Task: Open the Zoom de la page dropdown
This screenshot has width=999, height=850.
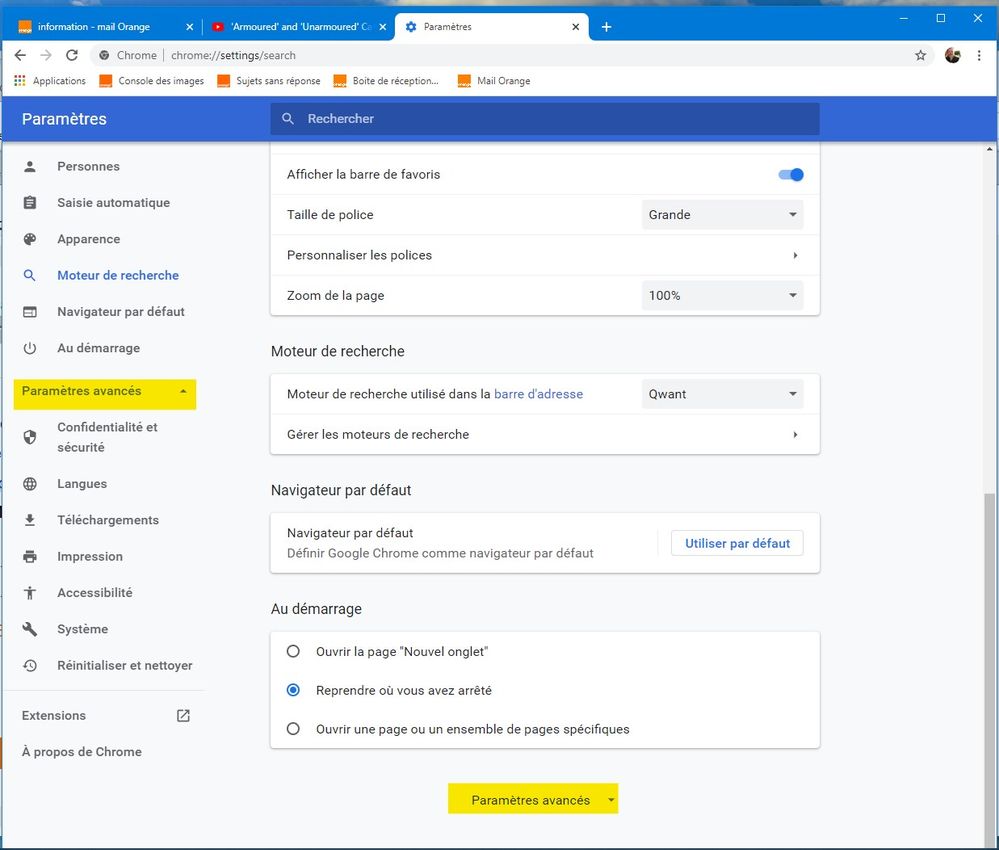Action: [722, 296]
